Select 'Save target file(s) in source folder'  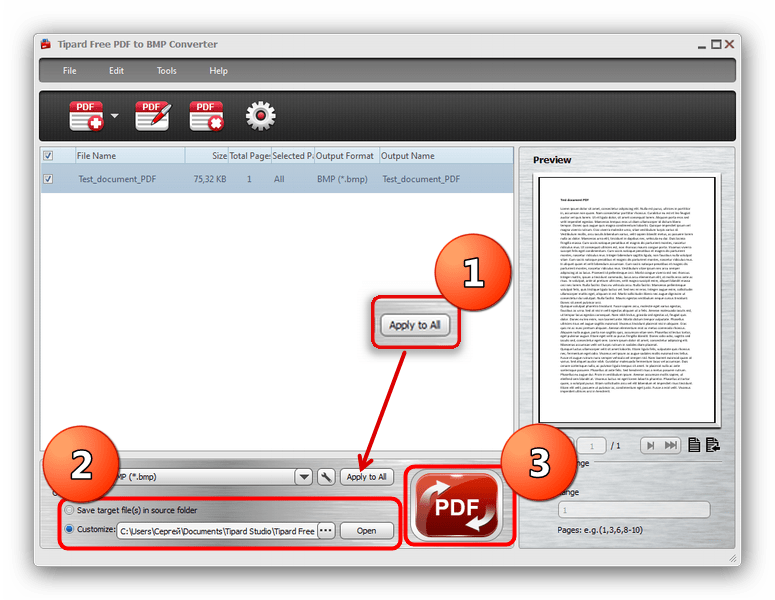tap(69, 510)
